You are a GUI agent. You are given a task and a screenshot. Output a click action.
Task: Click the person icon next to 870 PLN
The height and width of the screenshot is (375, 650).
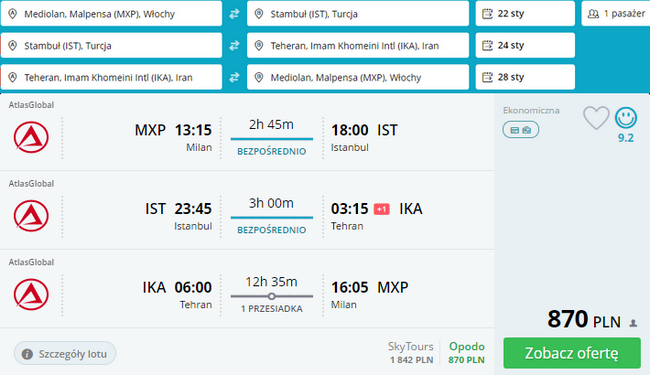[633, 323]
